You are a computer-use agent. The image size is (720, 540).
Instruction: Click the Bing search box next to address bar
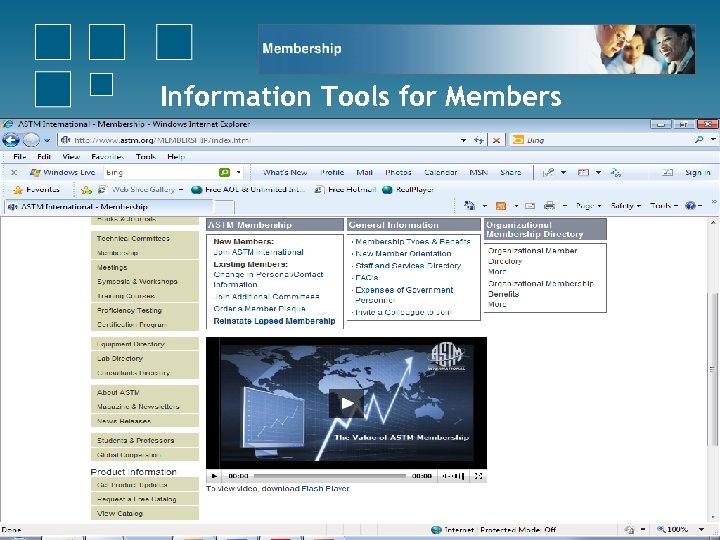pos(601,140)
